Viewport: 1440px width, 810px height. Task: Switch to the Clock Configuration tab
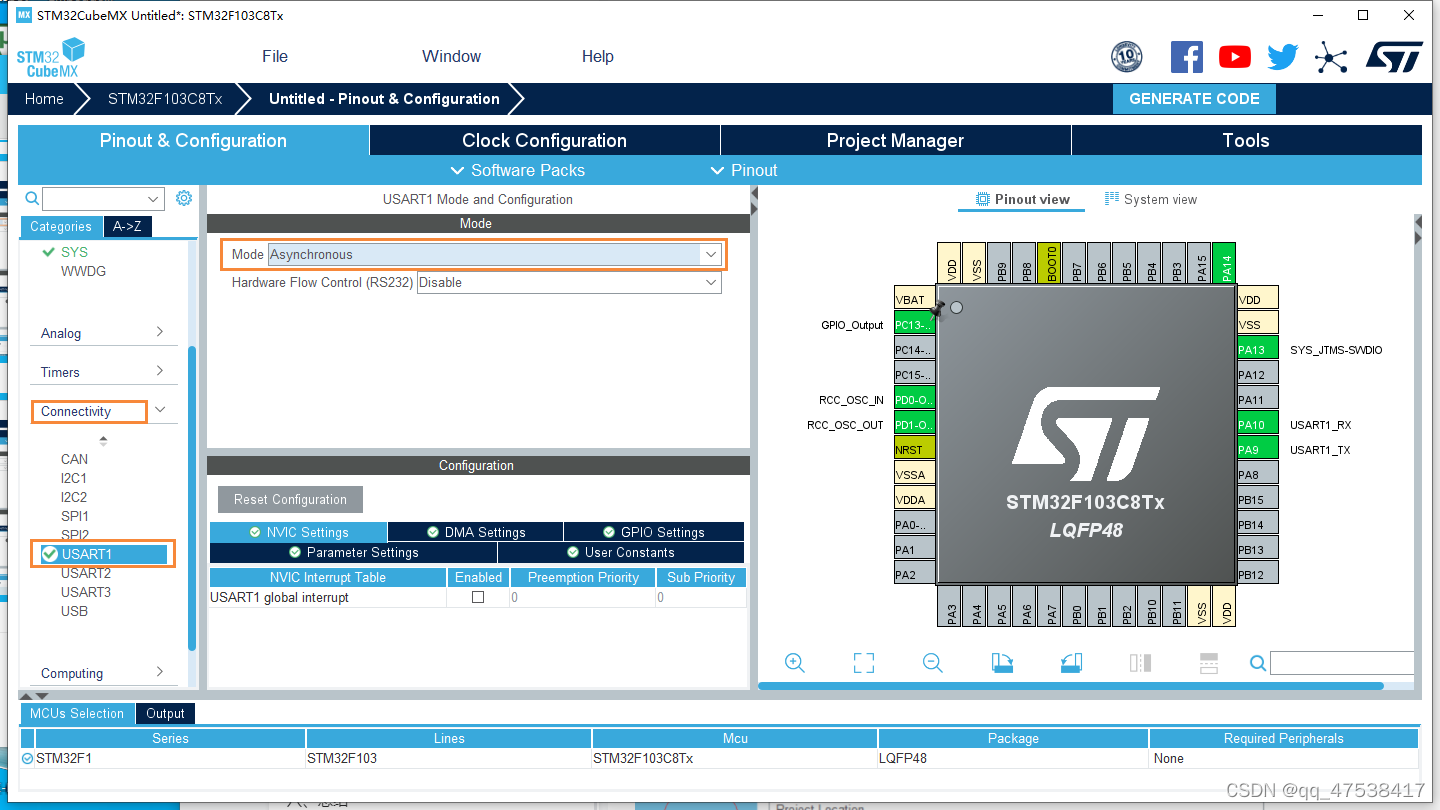point(545,140)
